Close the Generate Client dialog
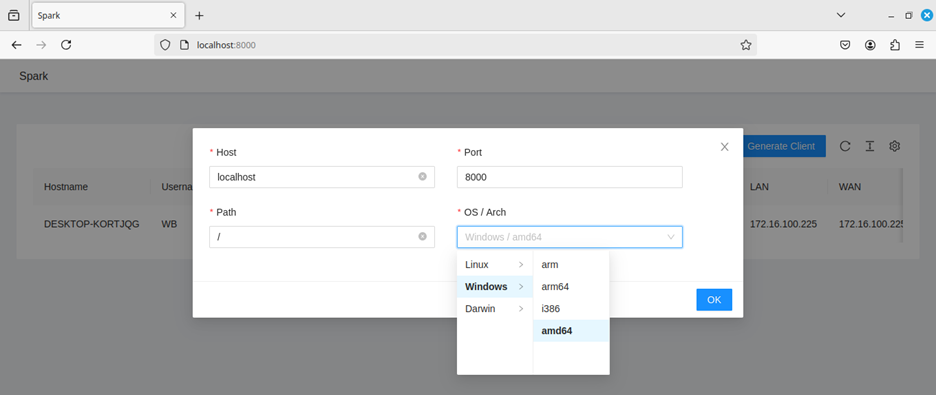Screen dimensions: 936x395 point(725,147)
